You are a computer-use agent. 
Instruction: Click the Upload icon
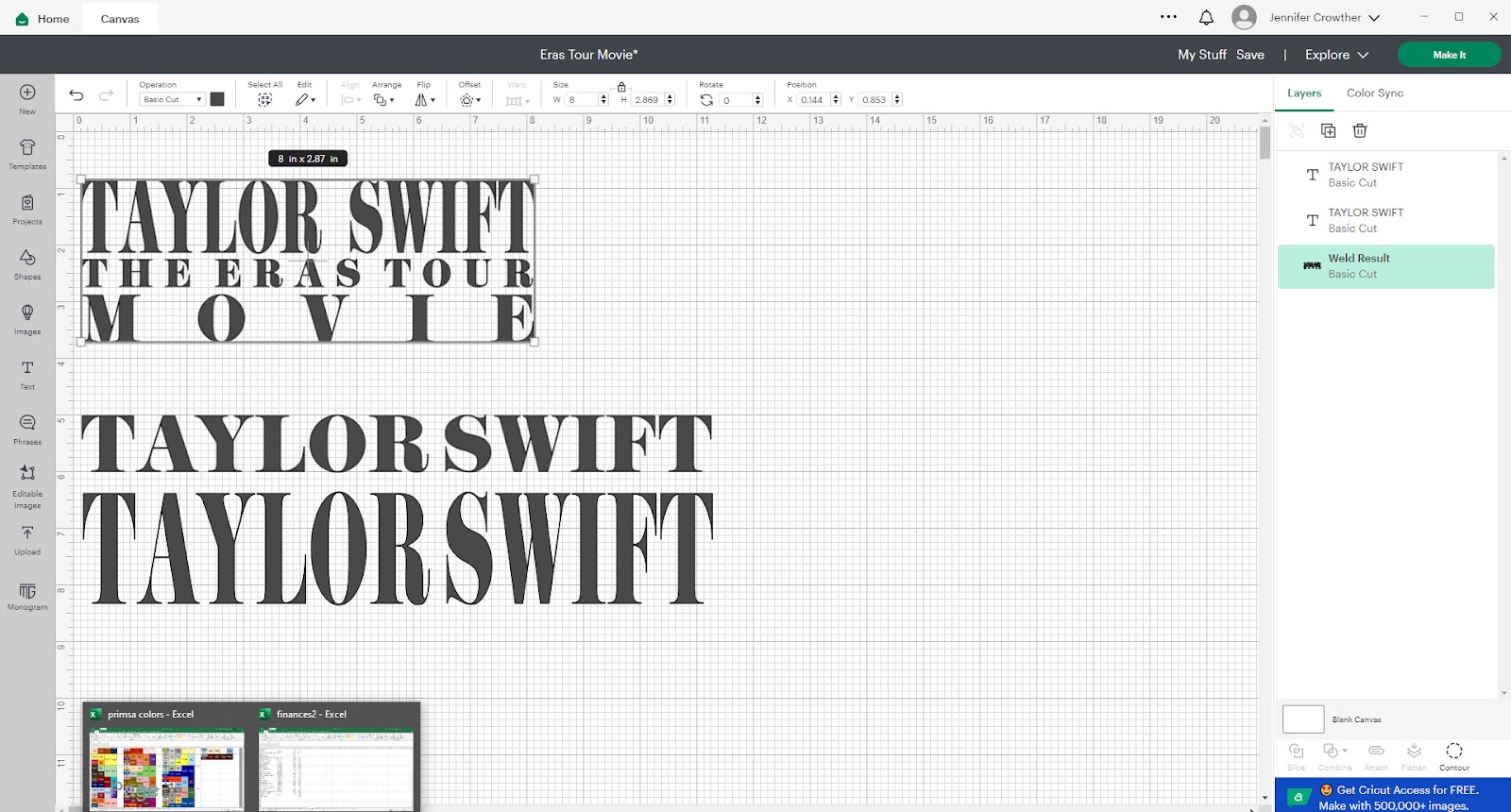pos(27,533)
